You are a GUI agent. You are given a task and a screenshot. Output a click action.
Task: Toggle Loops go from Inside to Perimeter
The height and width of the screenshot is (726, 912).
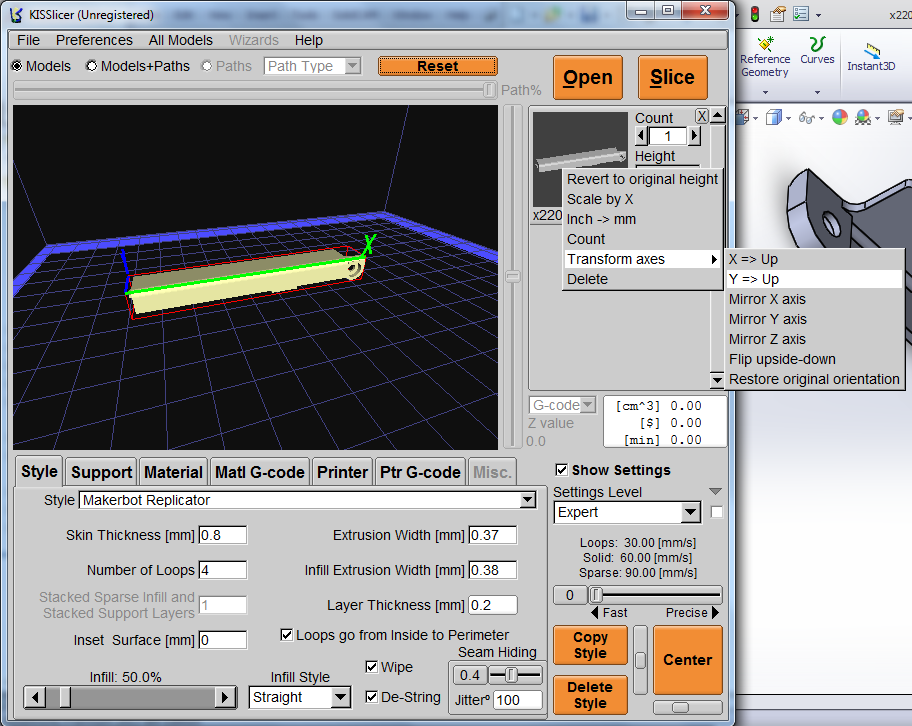tap(287, 635)
